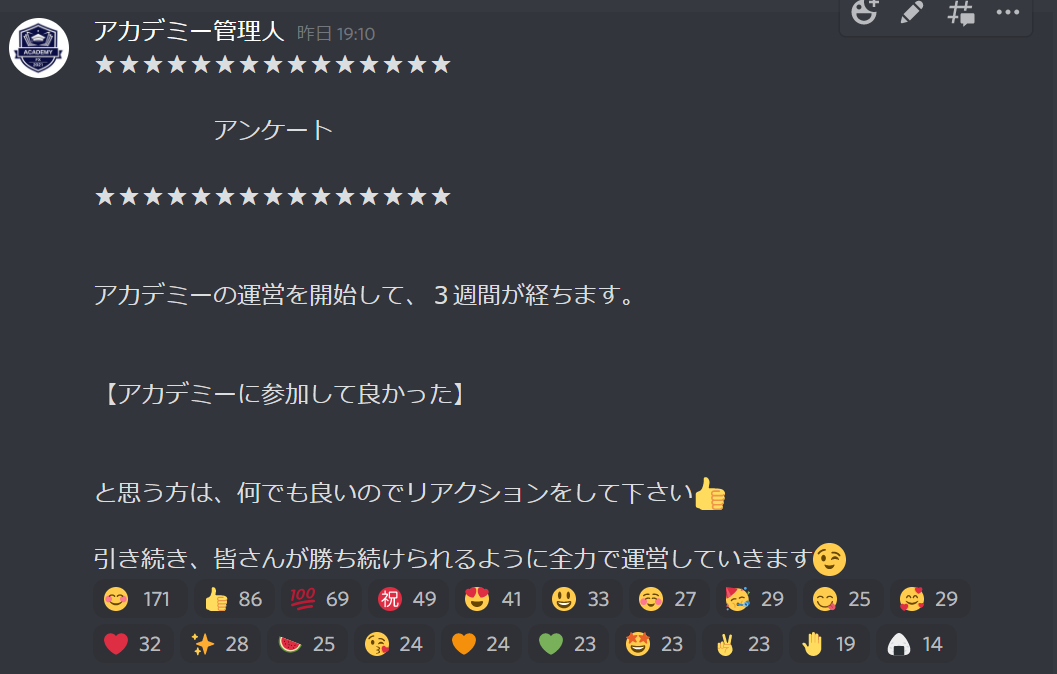Click the green heart reaction with 23
The image size is (1057, 674).
click(568, 644)
